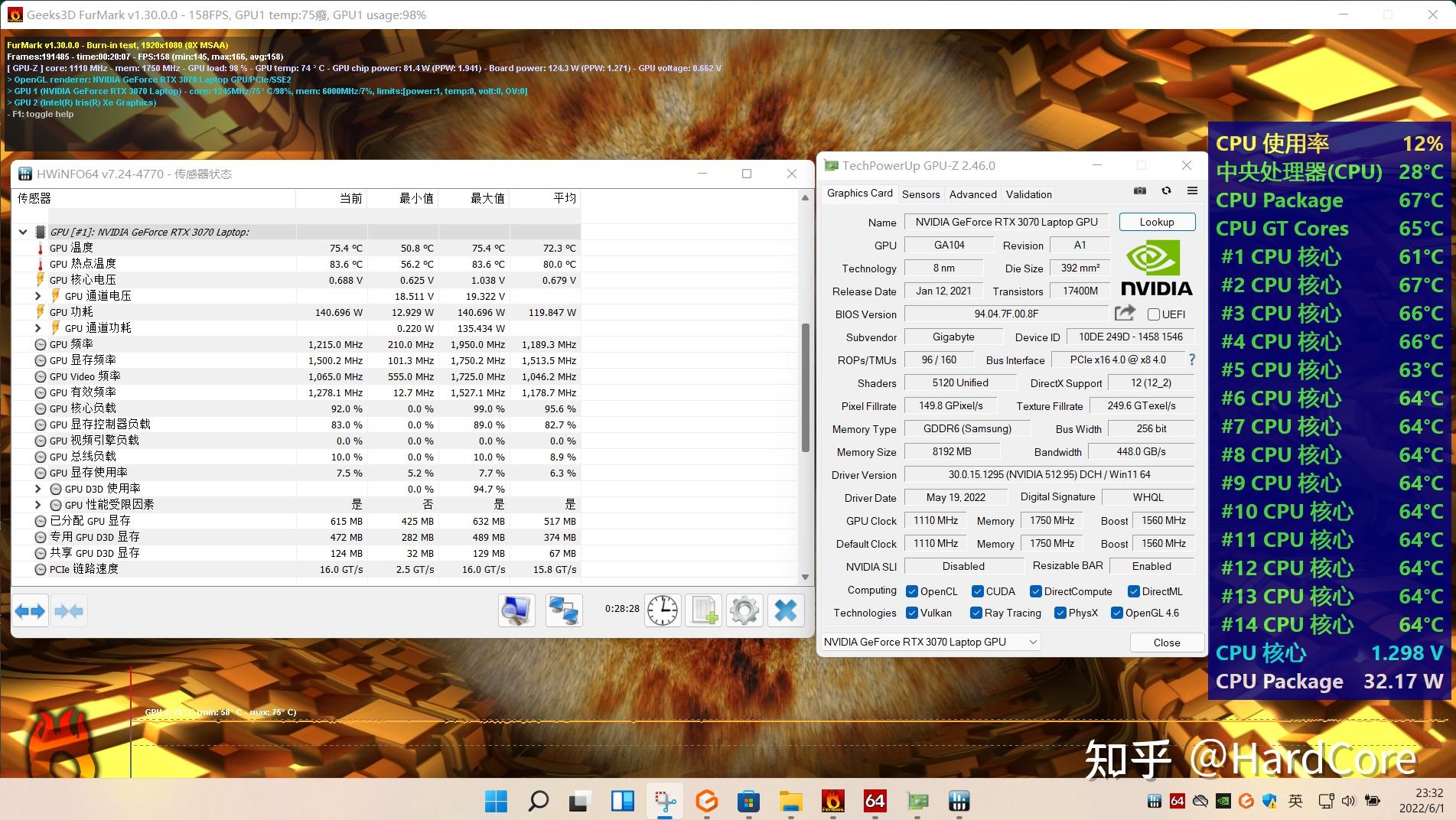Open the GPU selection dropdown in GPU-Z
Viewport: 1456px width, 820px height.
[931, 642]
